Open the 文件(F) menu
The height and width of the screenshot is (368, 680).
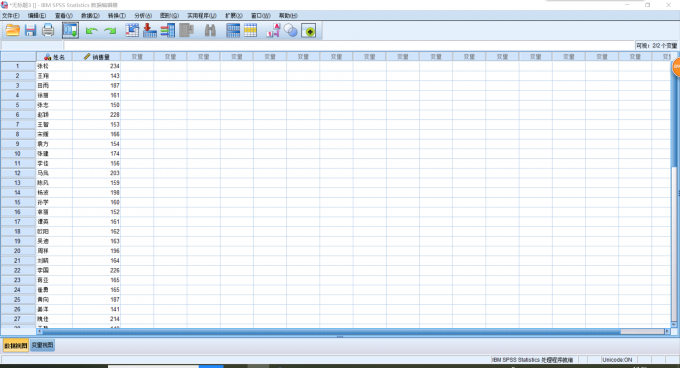(x=10, y=16)
